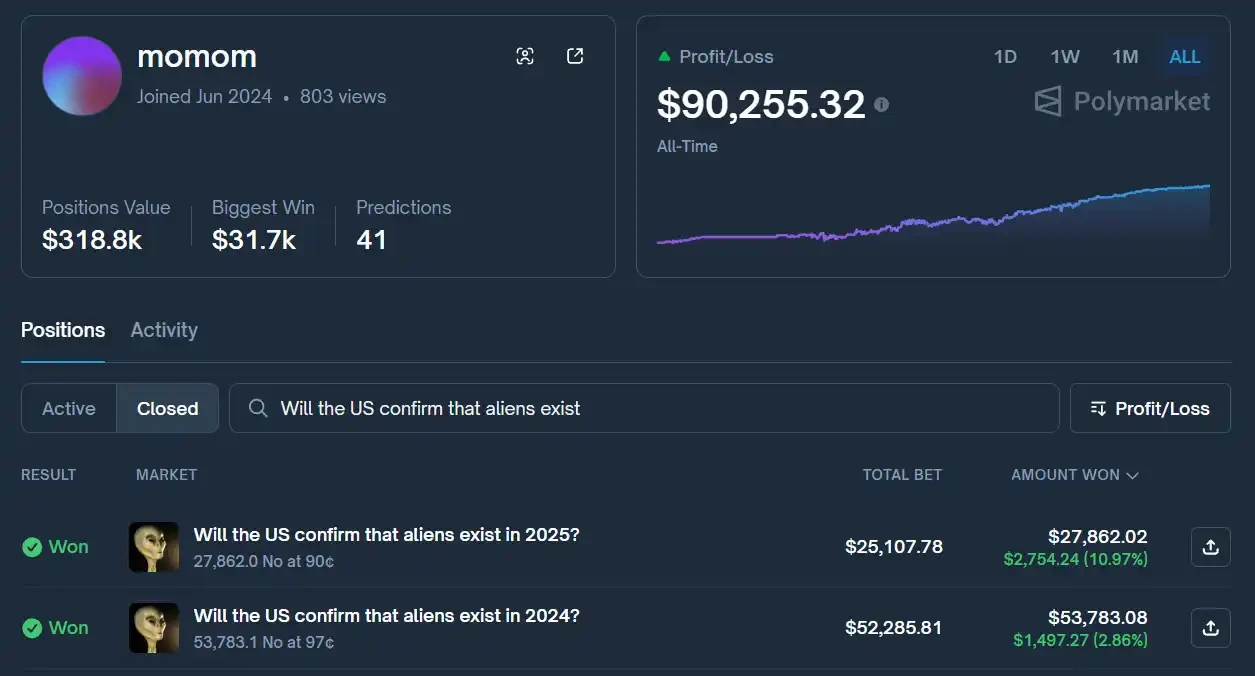1255x676 pixels.
Task: Switch to the Activity tab
Action: pyautogui.click(x=163, y=330)
